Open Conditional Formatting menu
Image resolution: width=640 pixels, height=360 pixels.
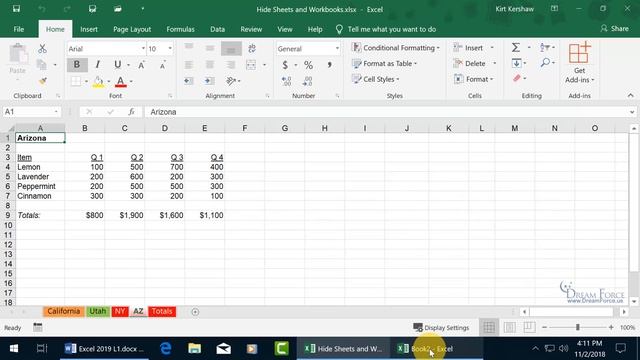pyautogui.click(x=396, y=48)
